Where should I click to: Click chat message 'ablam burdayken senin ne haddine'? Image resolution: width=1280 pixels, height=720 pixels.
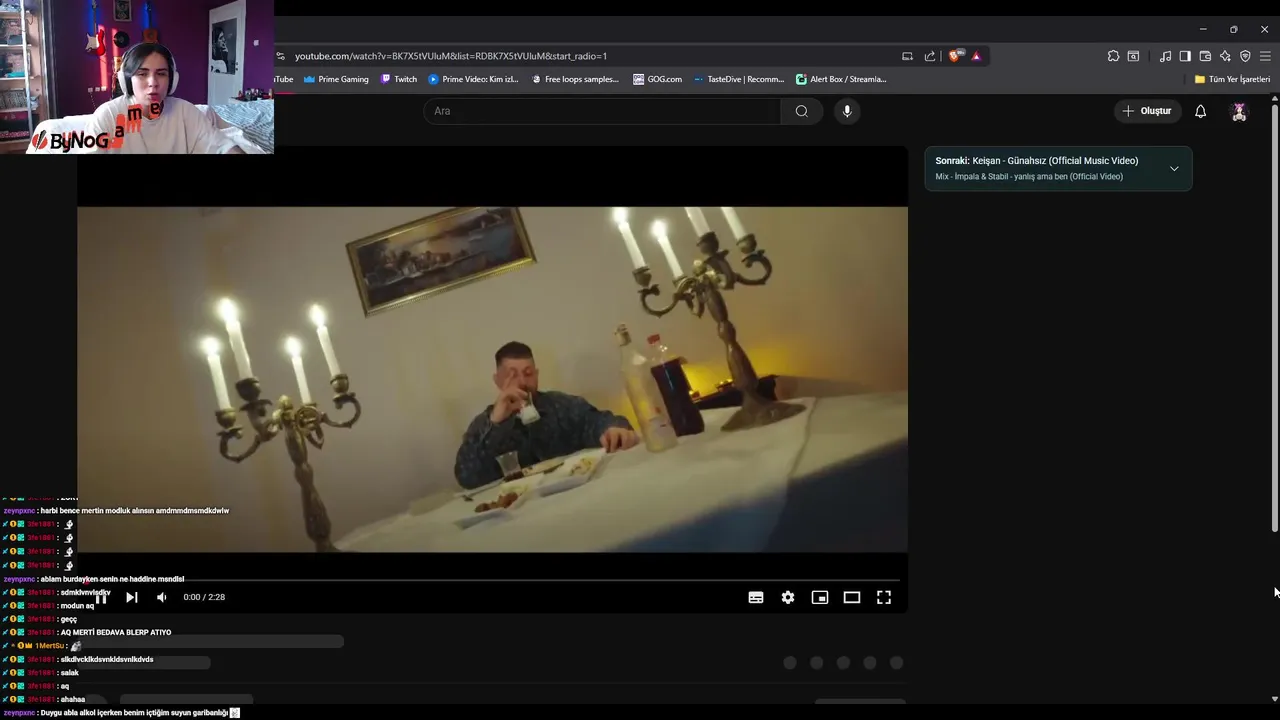click(112, 579)
